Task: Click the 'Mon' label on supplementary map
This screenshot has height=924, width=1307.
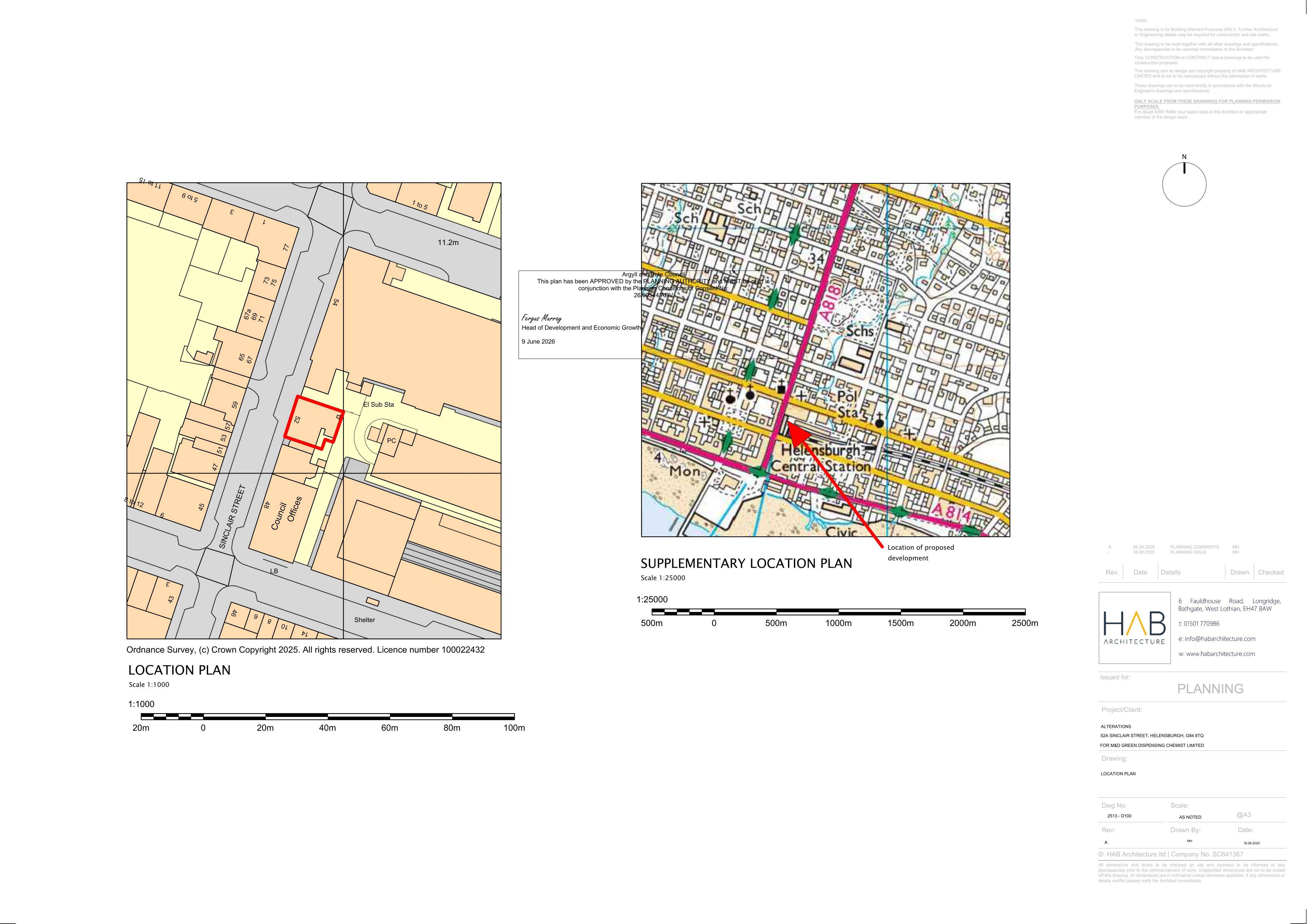Action: click(684, 472)
